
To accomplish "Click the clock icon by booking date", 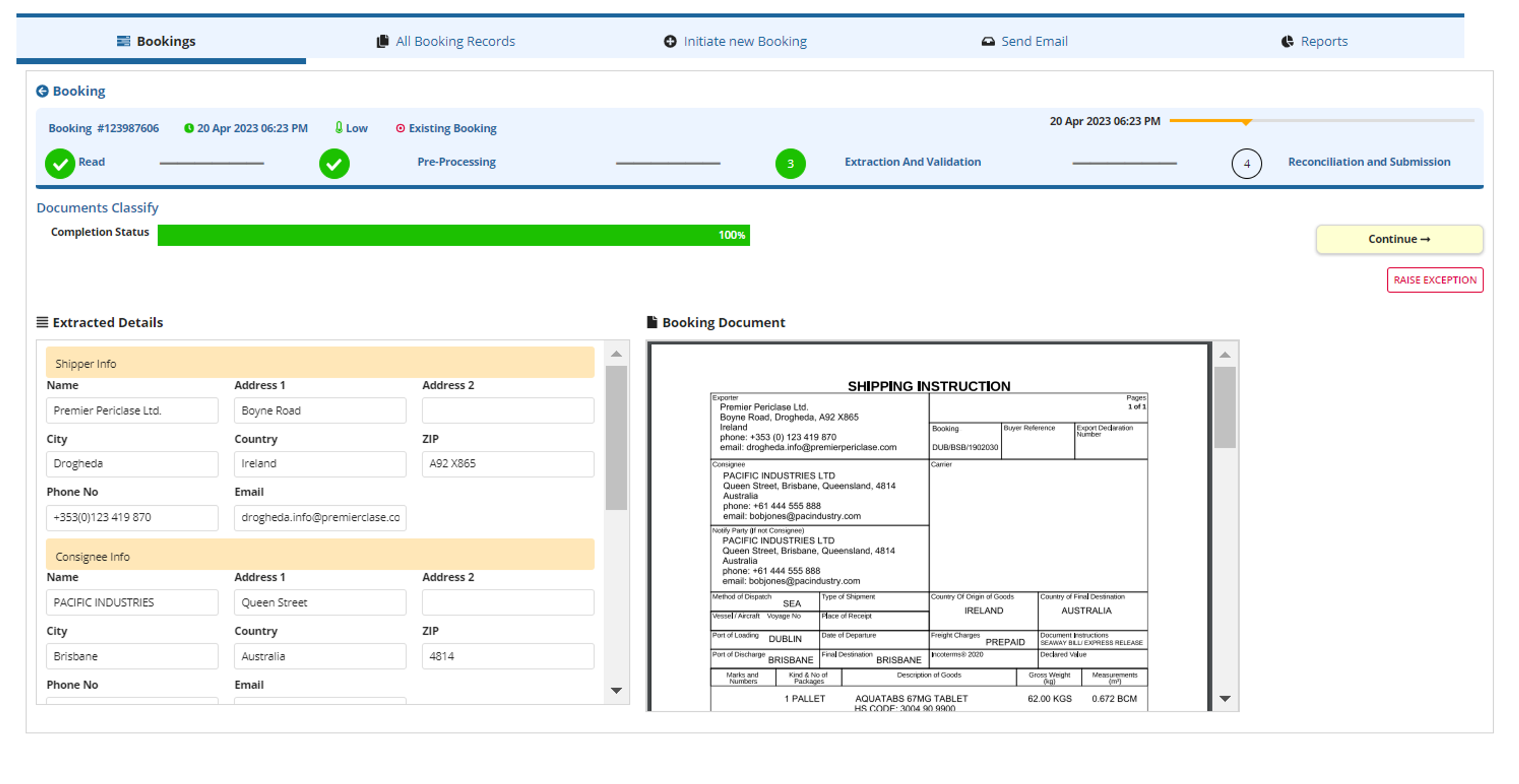I will pos(189,128).
